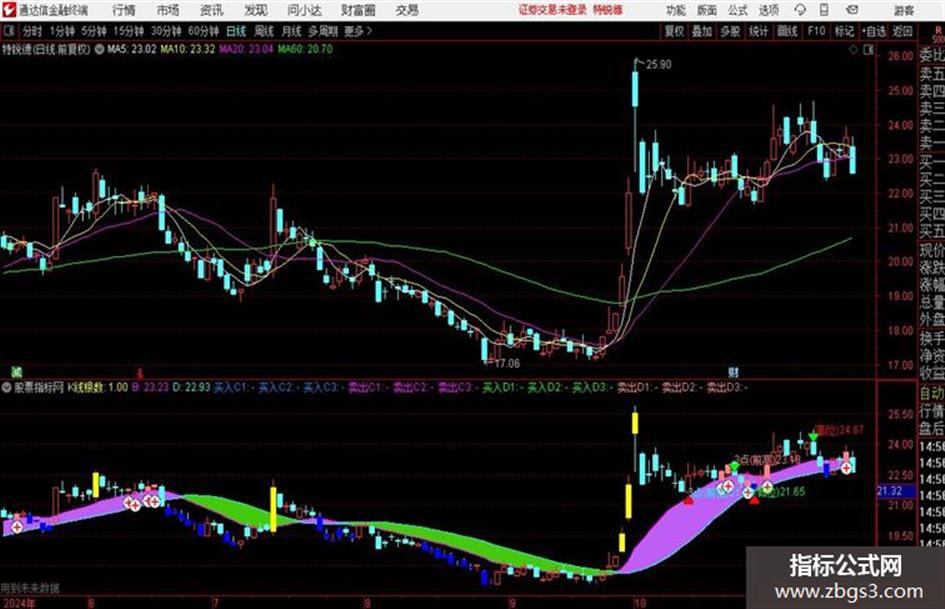The width and height of the screenshot is (945, 609).
Task: Click the 复权 toolbar button
Action: coord(674,31)
